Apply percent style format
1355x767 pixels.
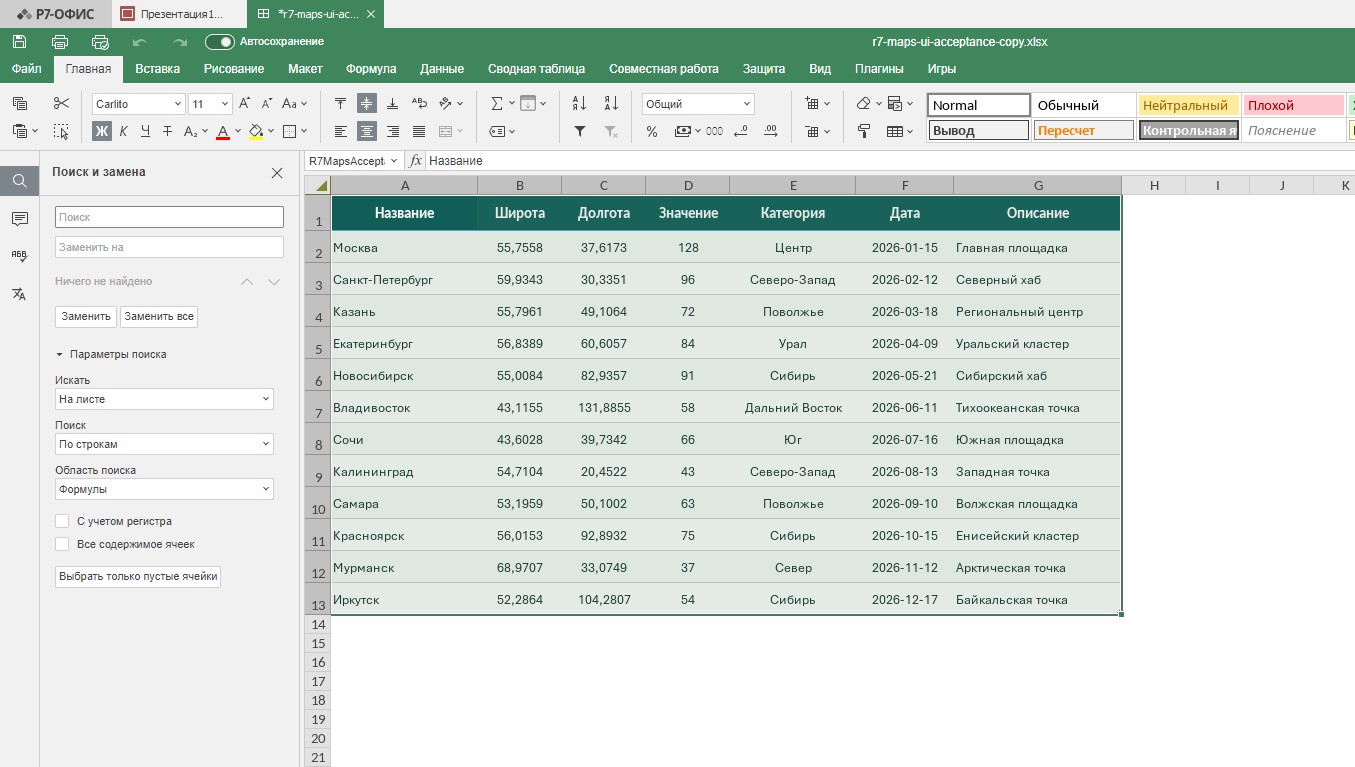[x=652, y=131]
